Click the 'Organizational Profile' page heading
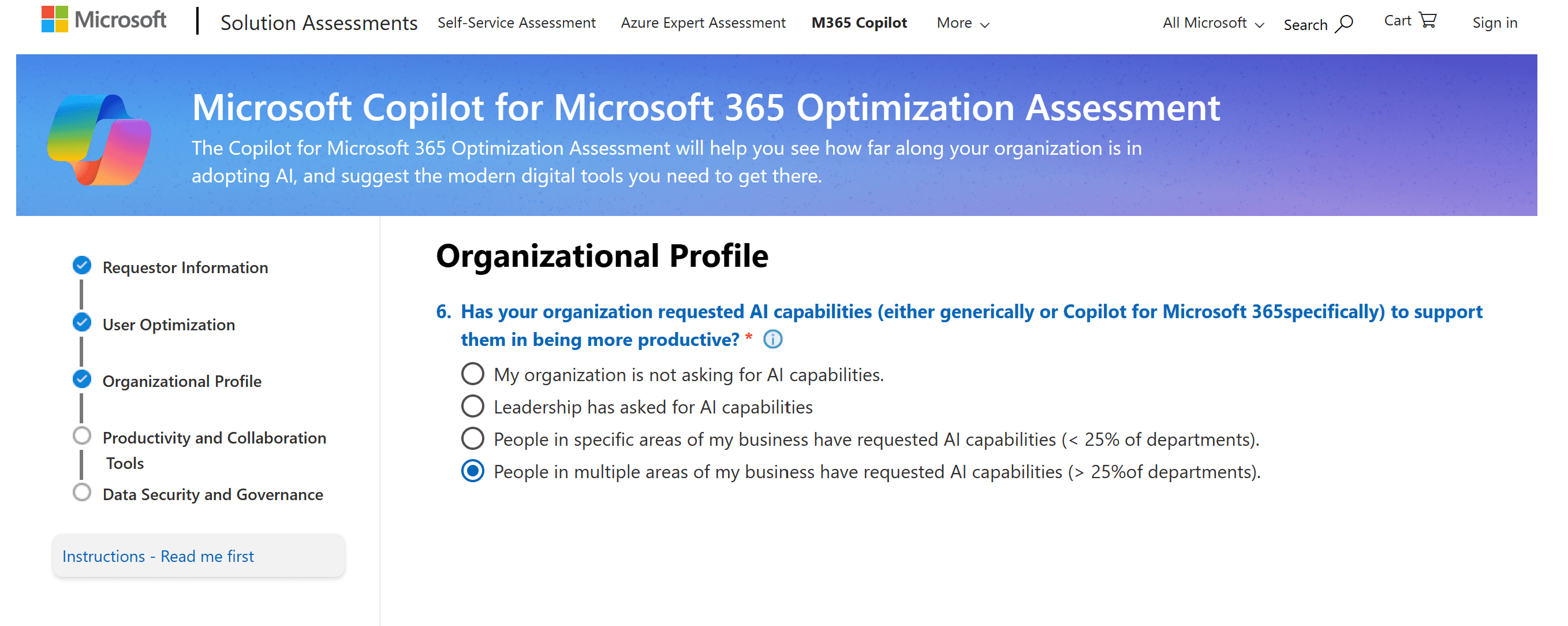 [x=602, y=256]
